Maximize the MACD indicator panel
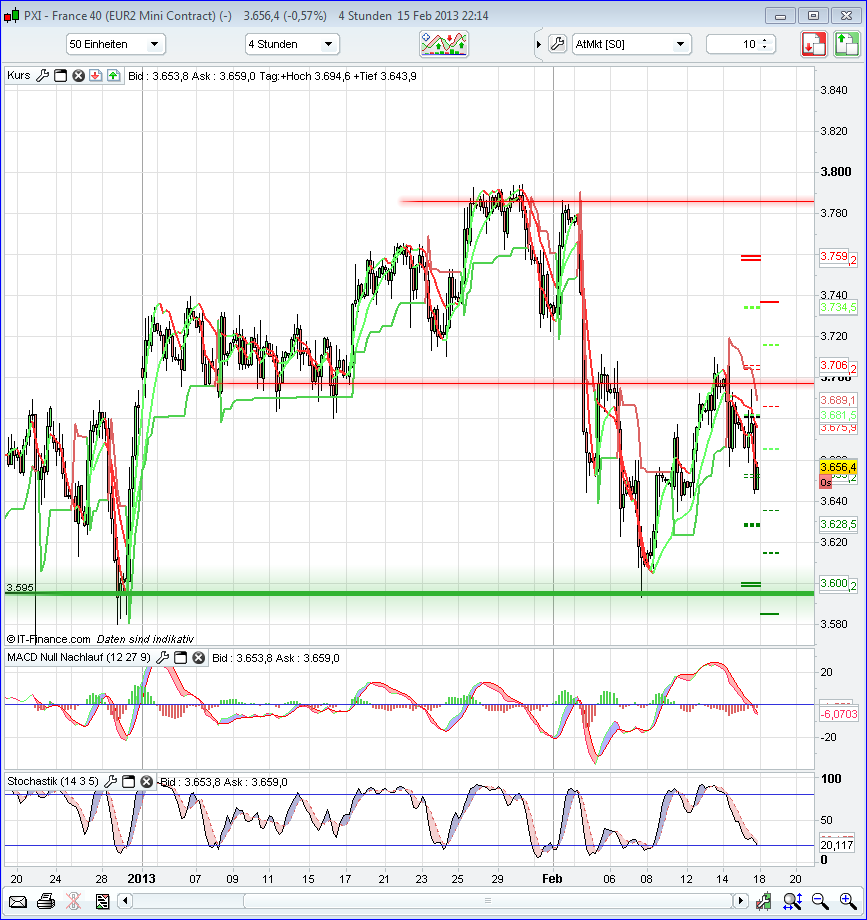This screenshot has height=920, width=867. [181, 658]
